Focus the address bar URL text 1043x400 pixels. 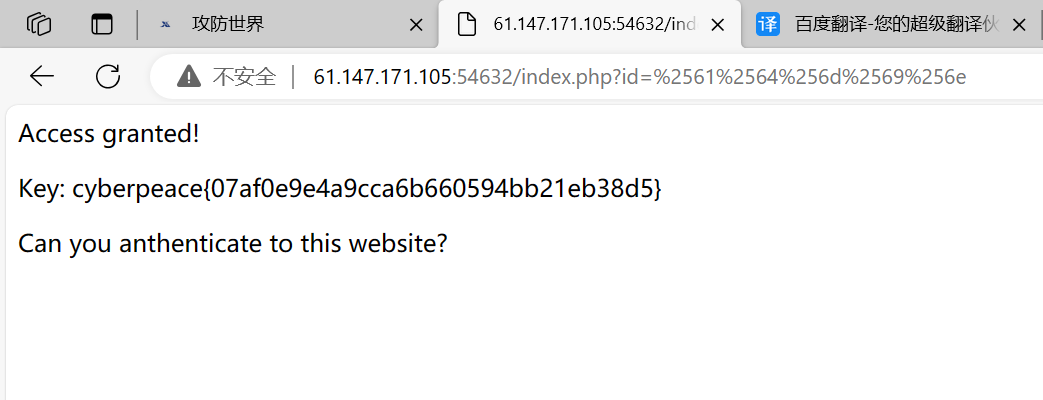(x=640, y=77)
